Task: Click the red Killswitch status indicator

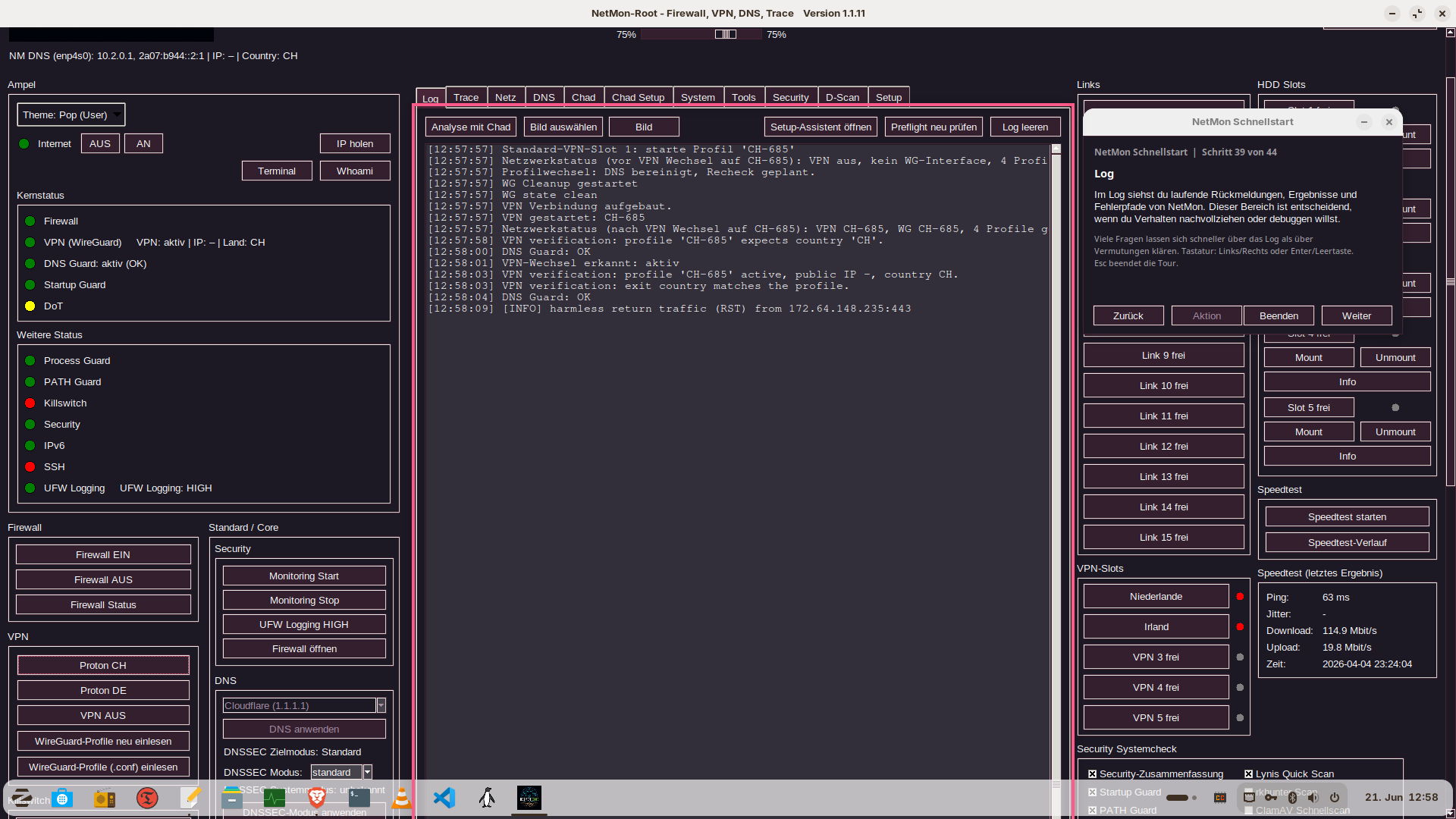Action: pos(30,403)
